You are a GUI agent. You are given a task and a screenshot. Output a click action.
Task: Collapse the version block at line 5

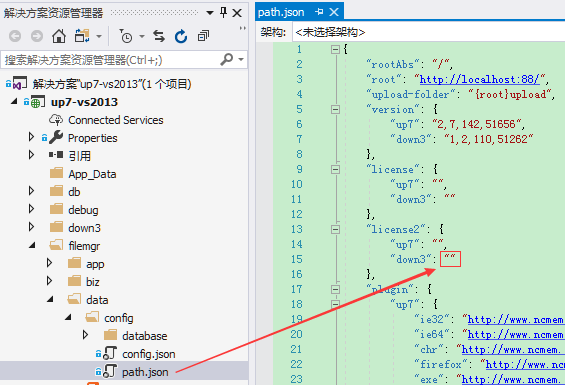pyautogui.click(x=335, y=109)
